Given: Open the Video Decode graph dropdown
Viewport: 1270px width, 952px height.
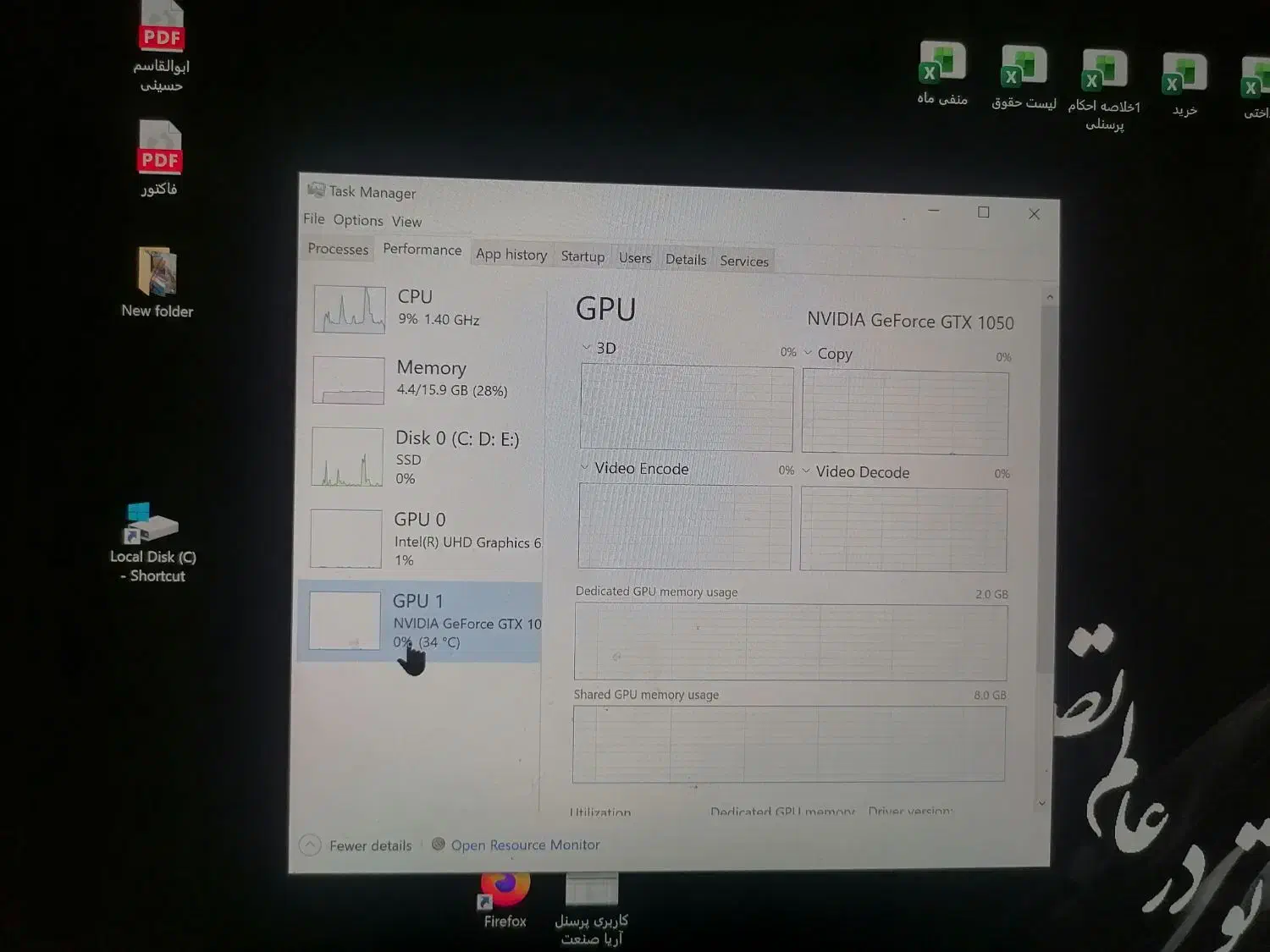Looking at the screenshot, I should click(806, 471).
